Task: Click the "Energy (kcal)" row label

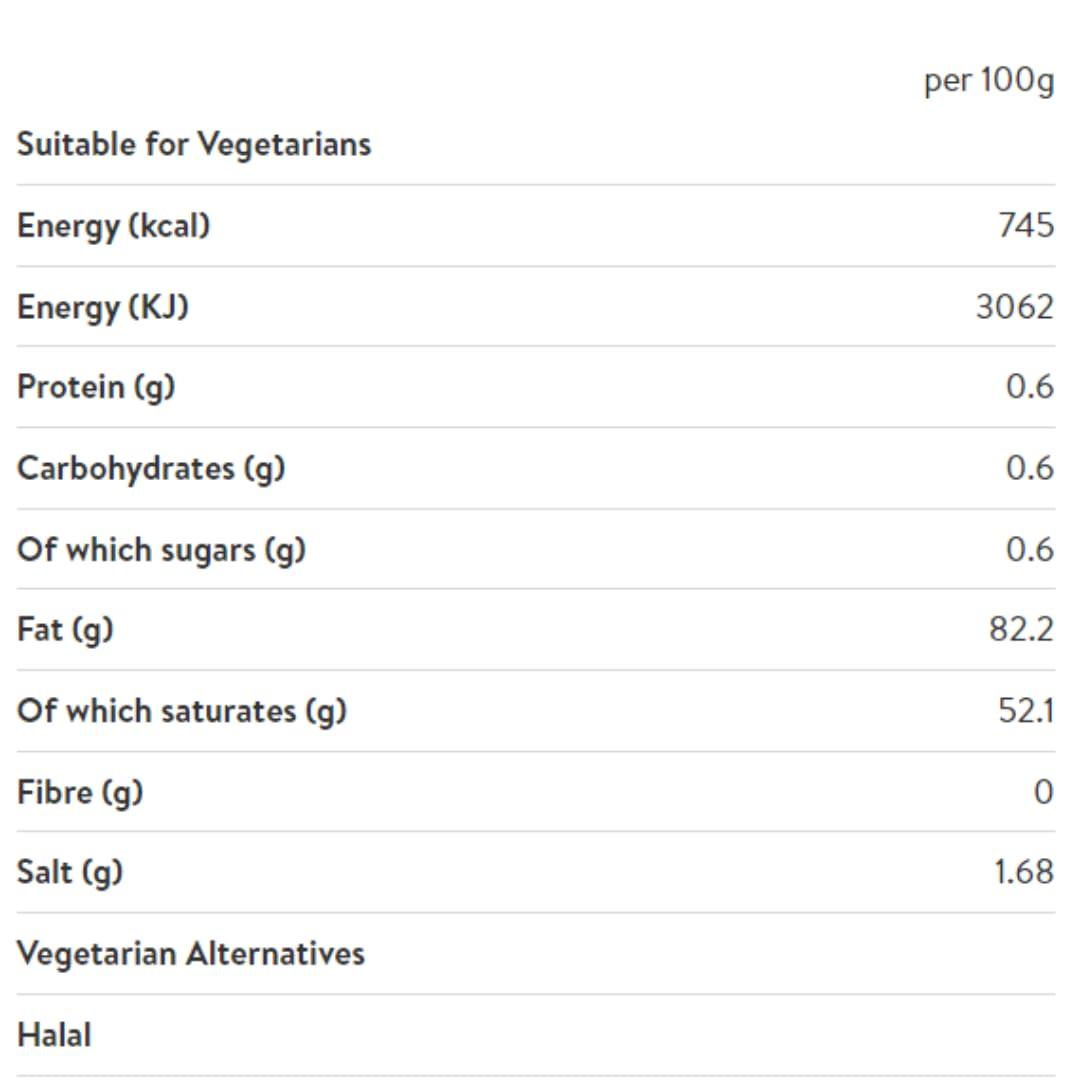Action: point(114,226)
